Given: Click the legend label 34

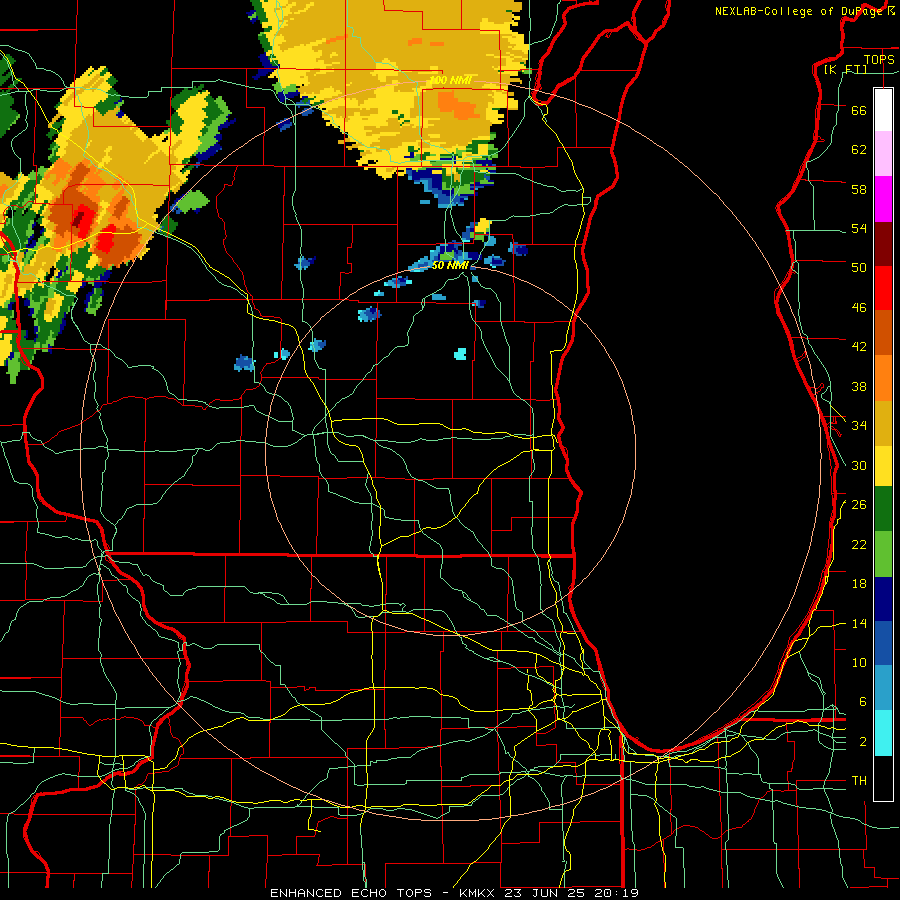Looking at the screenshot, I should click(859, 425).
